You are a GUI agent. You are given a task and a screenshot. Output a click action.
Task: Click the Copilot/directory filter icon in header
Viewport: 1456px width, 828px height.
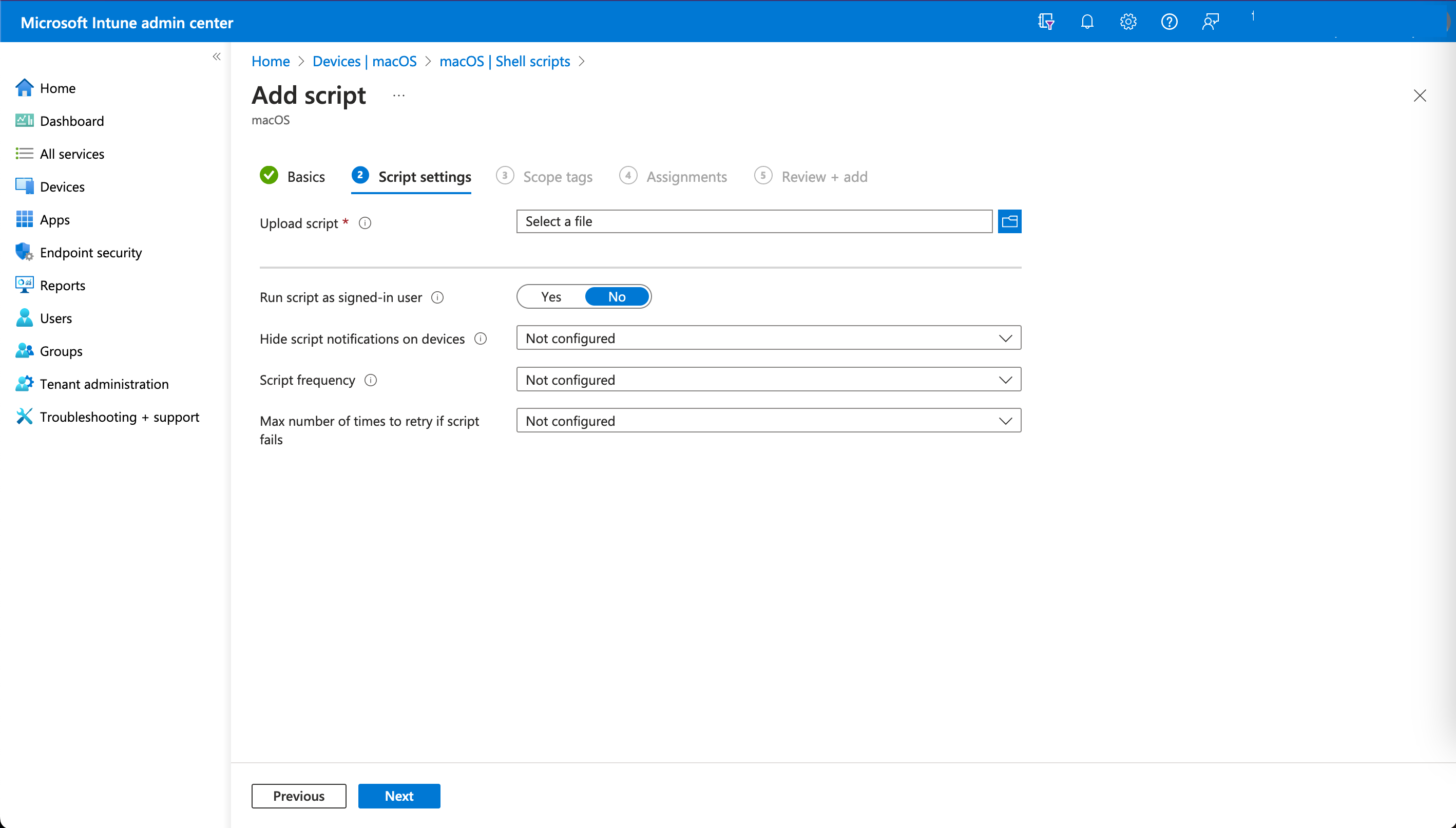[1046, 22]
